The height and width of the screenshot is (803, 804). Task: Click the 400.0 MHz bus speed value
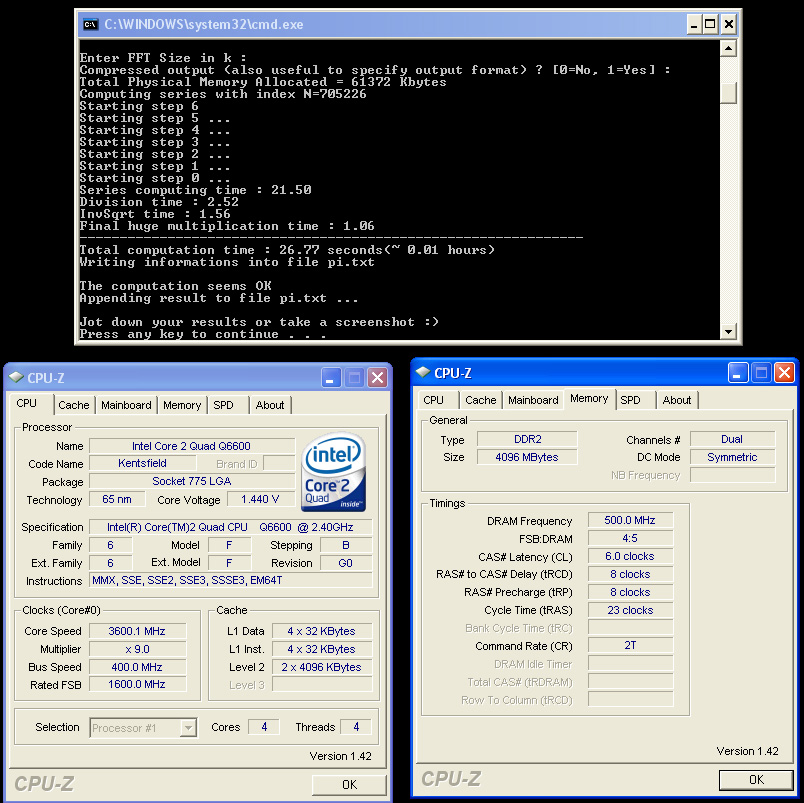pos(137,667)
